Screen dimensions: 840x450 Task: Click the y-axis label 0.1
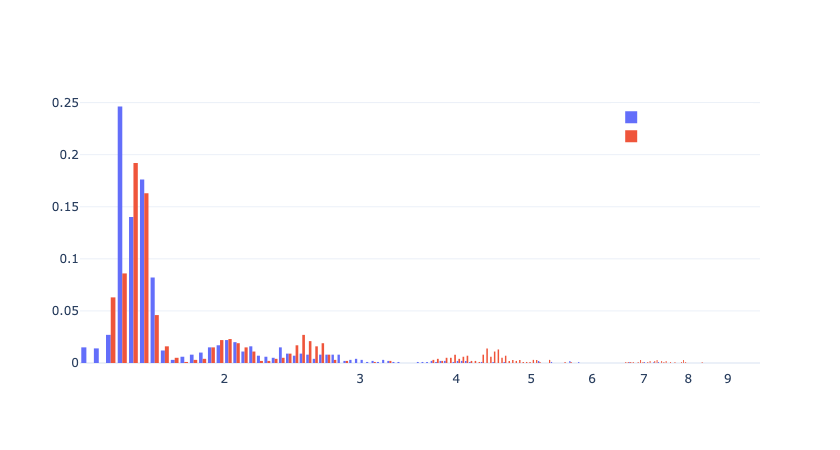[69, 259]
